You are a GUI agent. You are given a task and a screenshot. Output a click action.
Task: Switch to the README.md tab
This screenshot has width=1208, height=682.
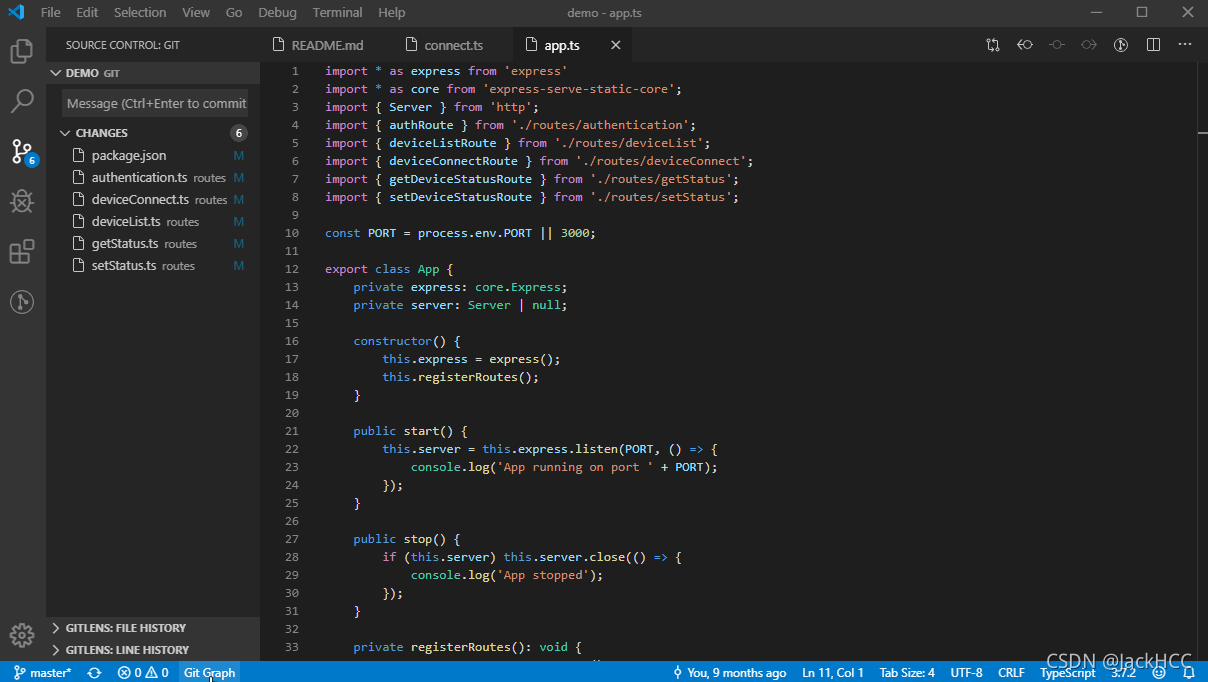click(326, 45)
